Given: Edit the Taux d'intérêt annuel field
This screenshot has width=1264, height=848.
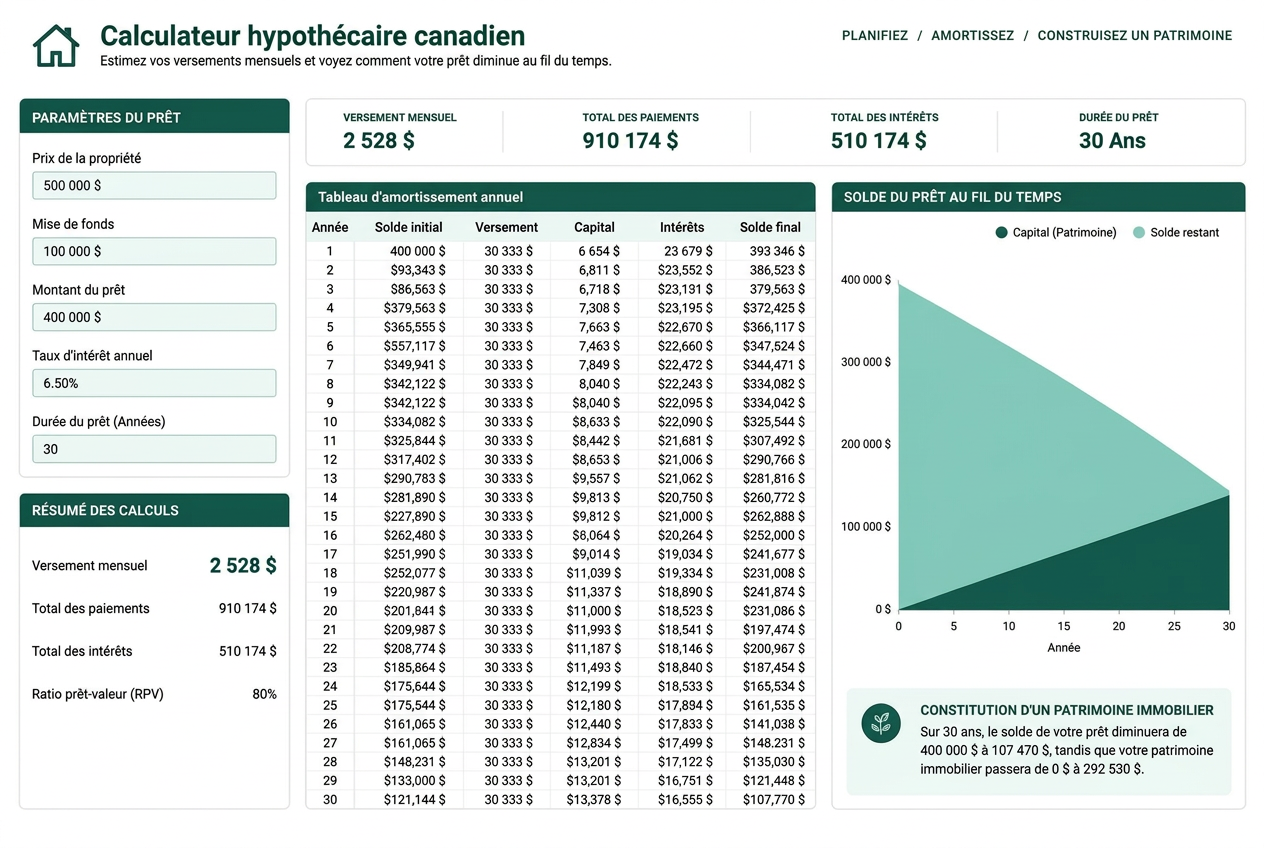Looking at the screenshot, I should 154,383.
